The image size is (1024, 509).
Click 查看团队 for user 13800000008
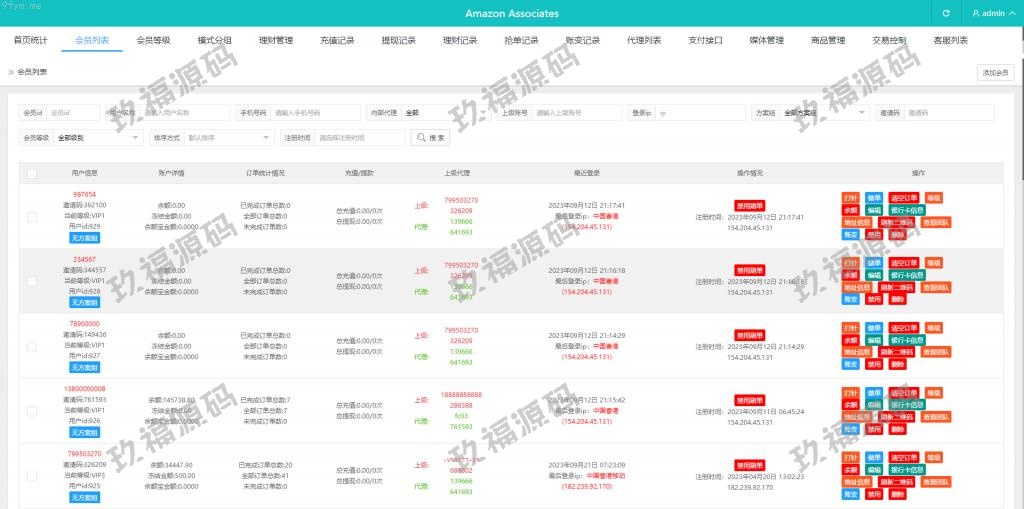click(x=936, y=417)
